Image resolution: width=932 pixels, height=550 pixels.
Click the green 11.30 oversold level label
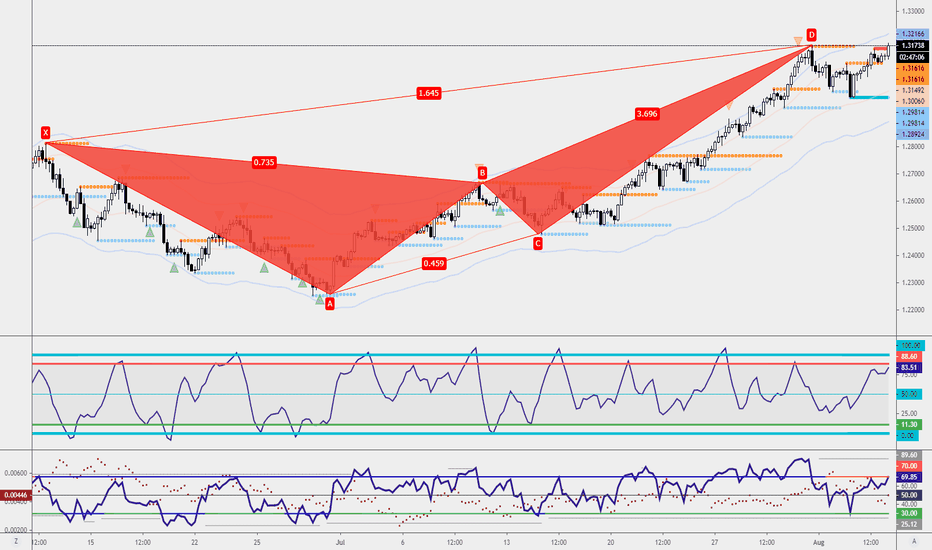tap(909, 425)
